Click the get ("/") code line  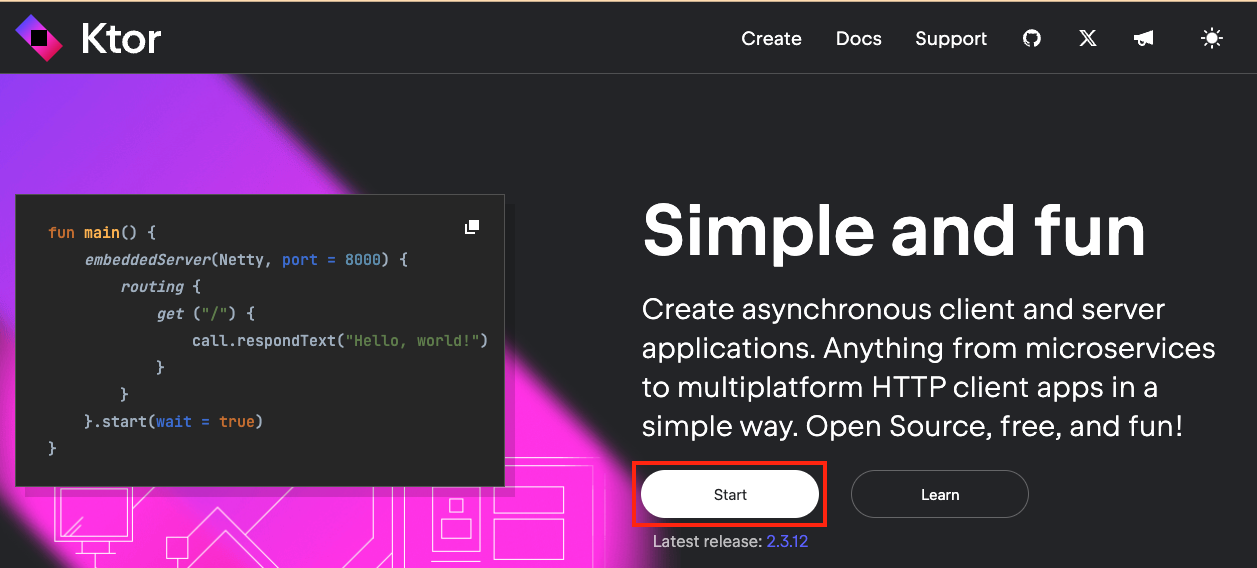click(x=207, y=314)
